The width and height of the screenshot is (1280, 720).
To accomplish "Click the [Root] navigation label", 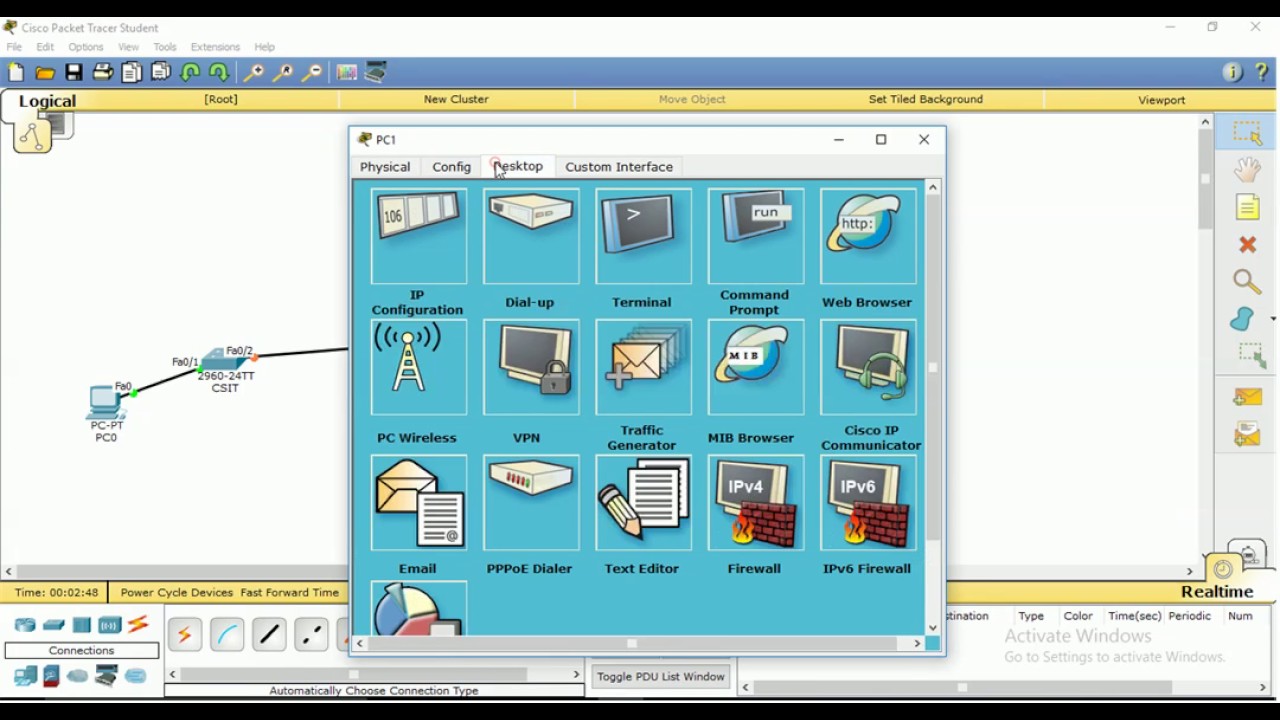I will (x=221, y=99).
